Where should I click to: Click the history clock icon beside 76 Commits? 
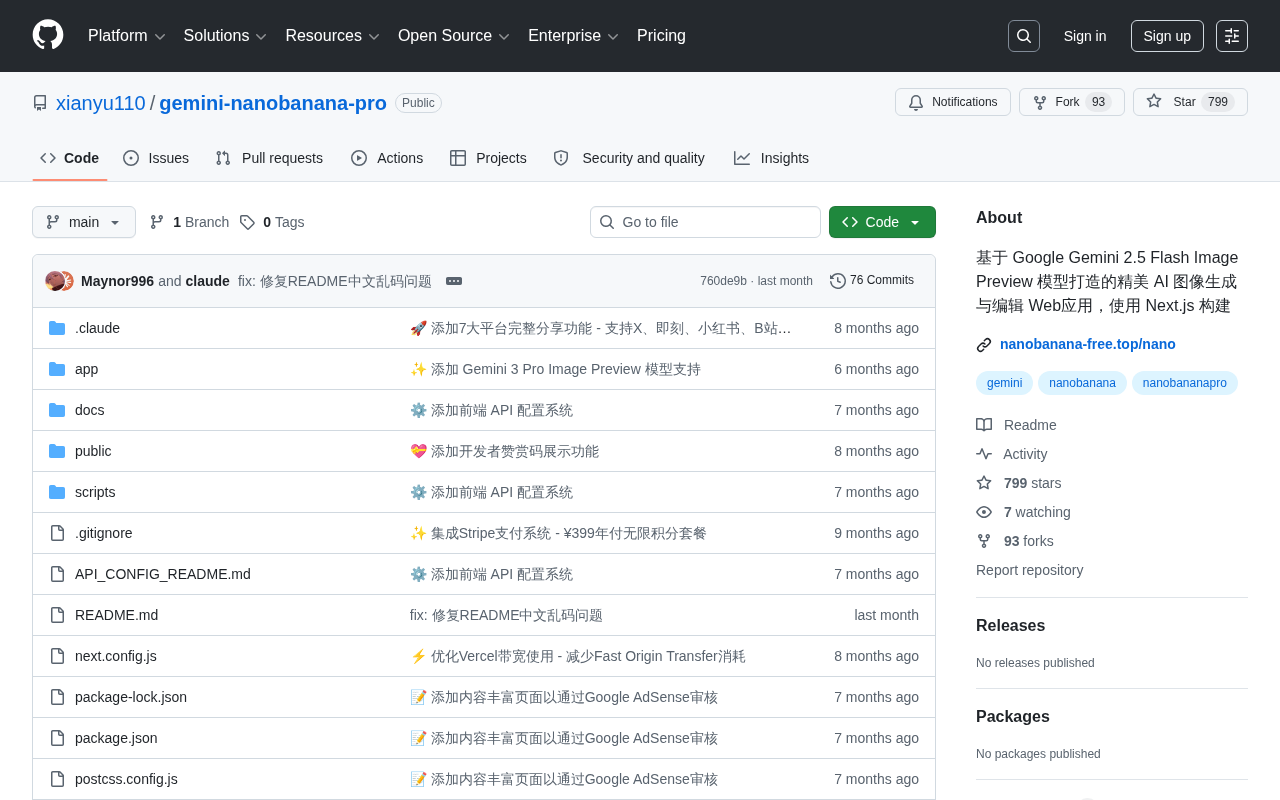838,281
